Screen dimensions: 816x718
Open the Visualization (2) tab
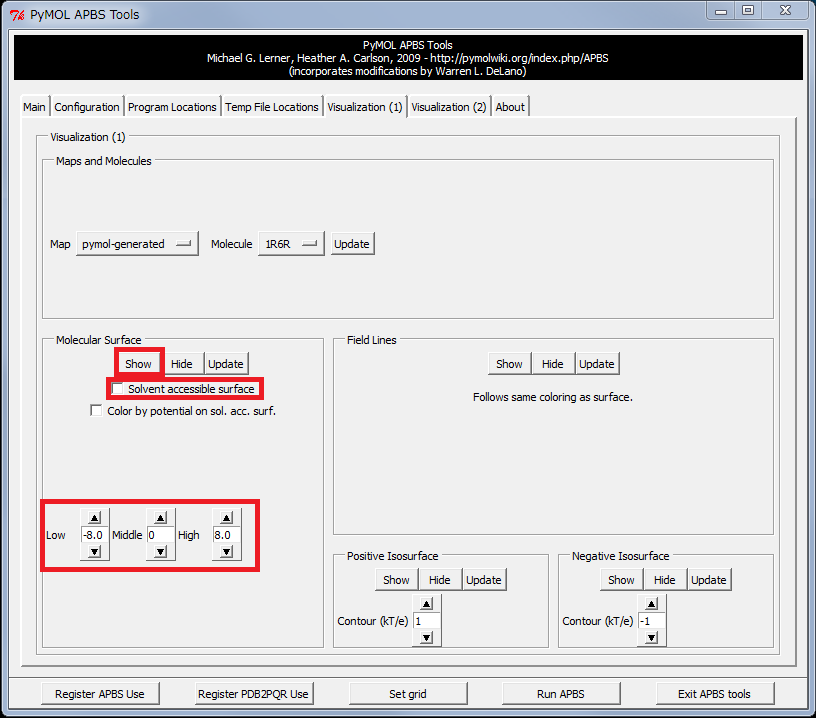pyautogui.click(x=448, y=107)
